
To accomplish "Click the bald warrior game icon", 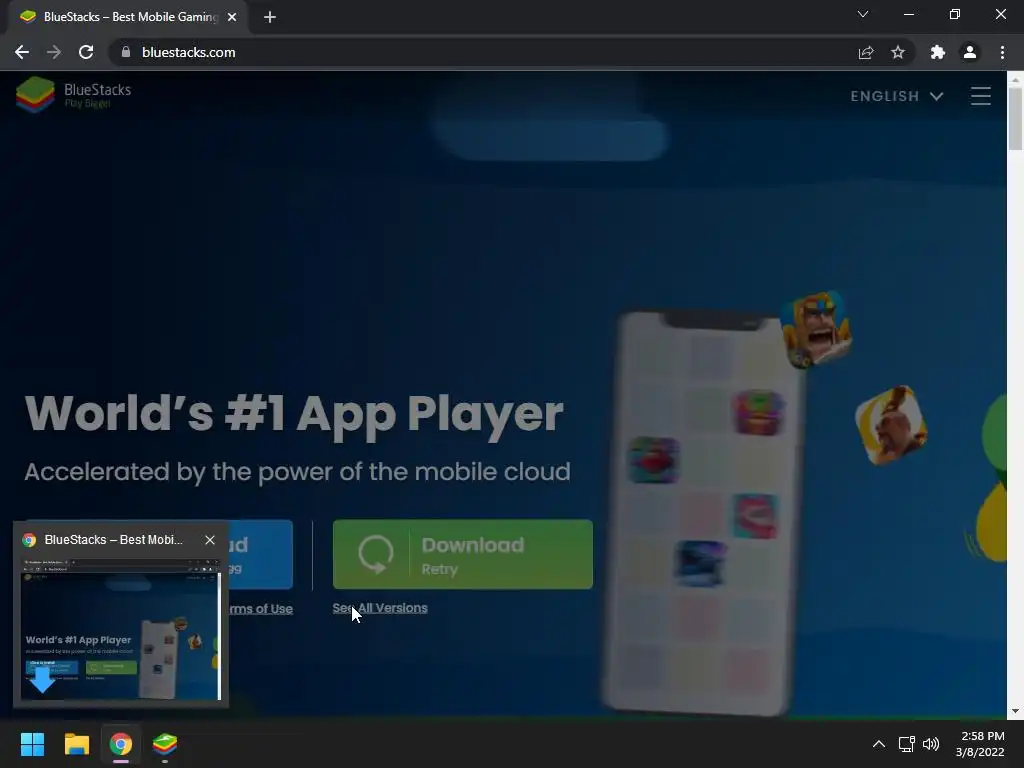I will point(891,424).
